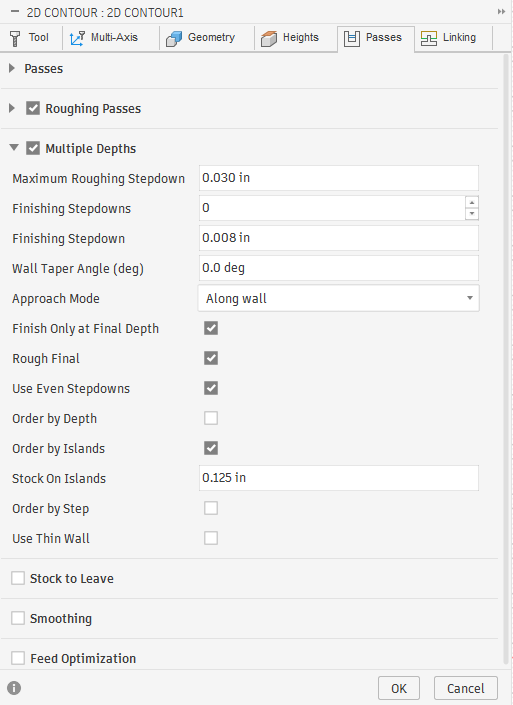This screenshot has width=513, height=705.
Task: Enable Order by Depth checkbox
Action: (211, 418)
